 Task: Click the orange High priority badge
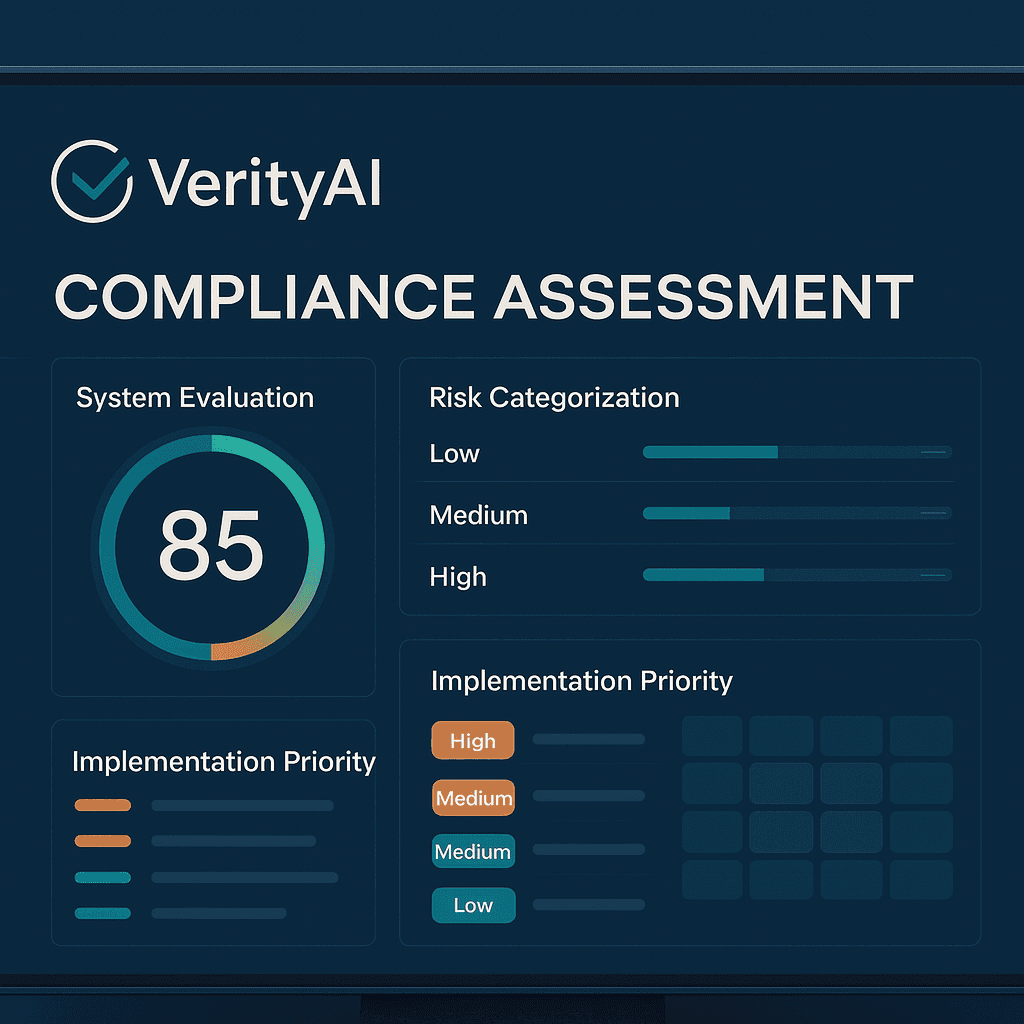tap(473, 741)
